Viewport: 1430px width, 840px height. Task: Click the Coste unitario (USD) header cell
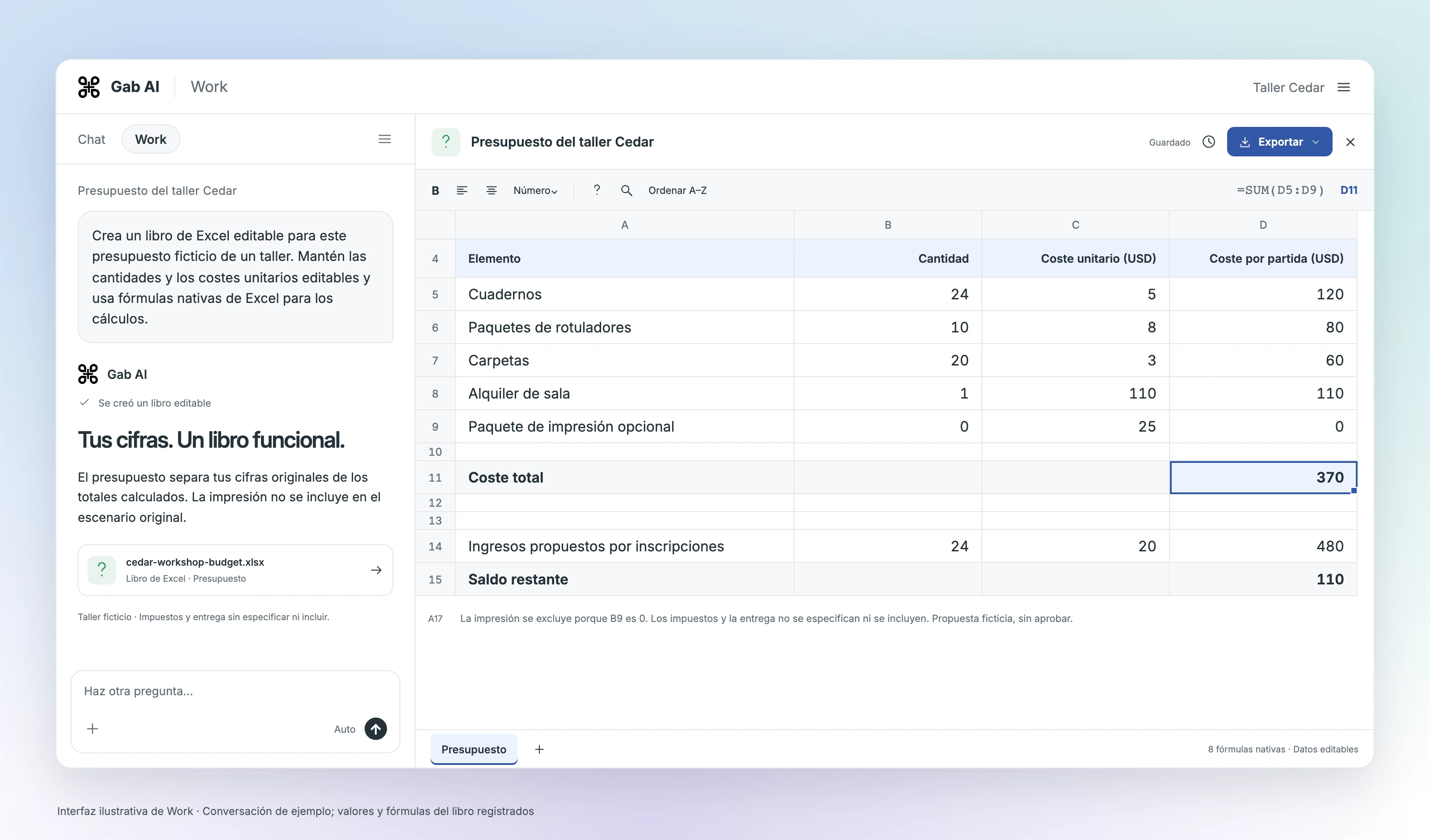(1075, 258)
